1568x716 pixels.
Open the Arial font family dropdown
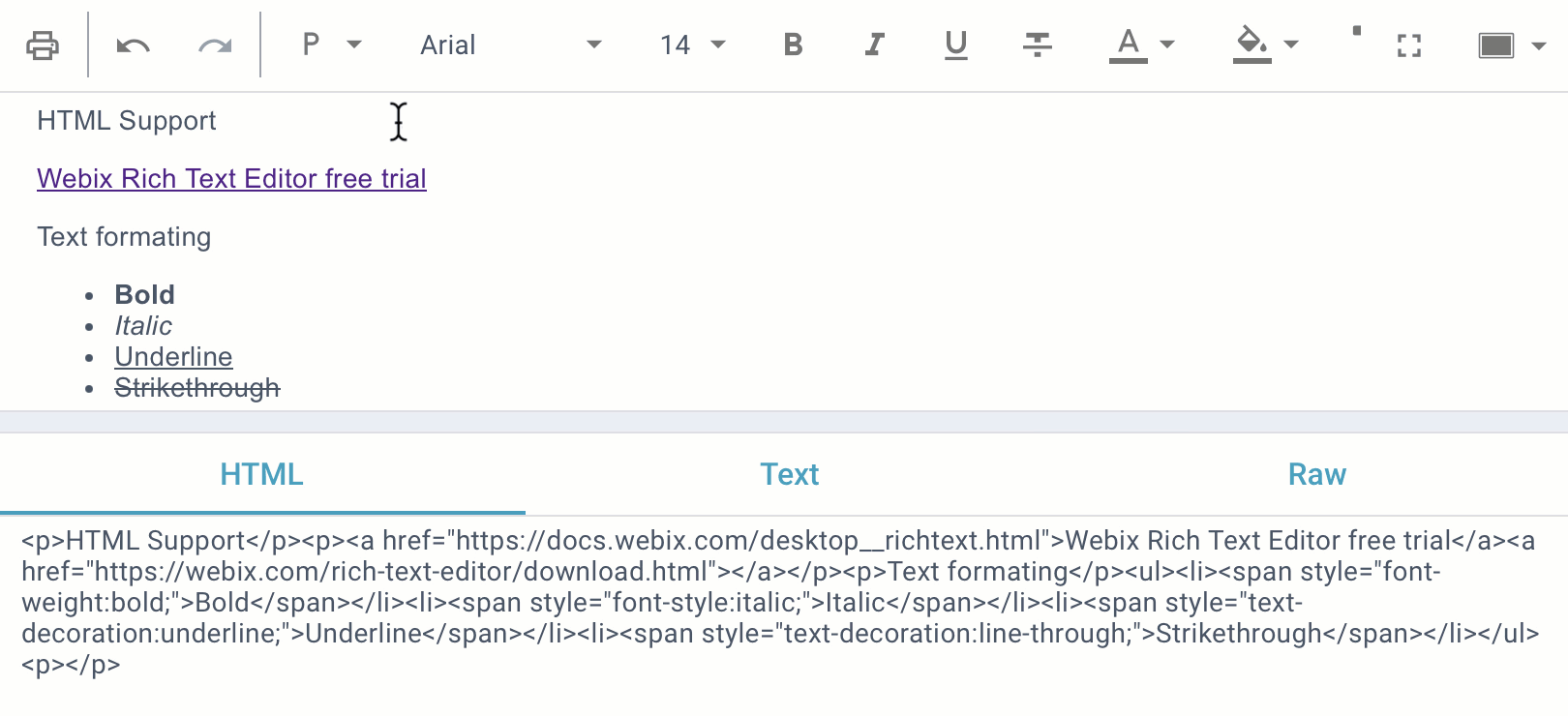tap(510, 45)
